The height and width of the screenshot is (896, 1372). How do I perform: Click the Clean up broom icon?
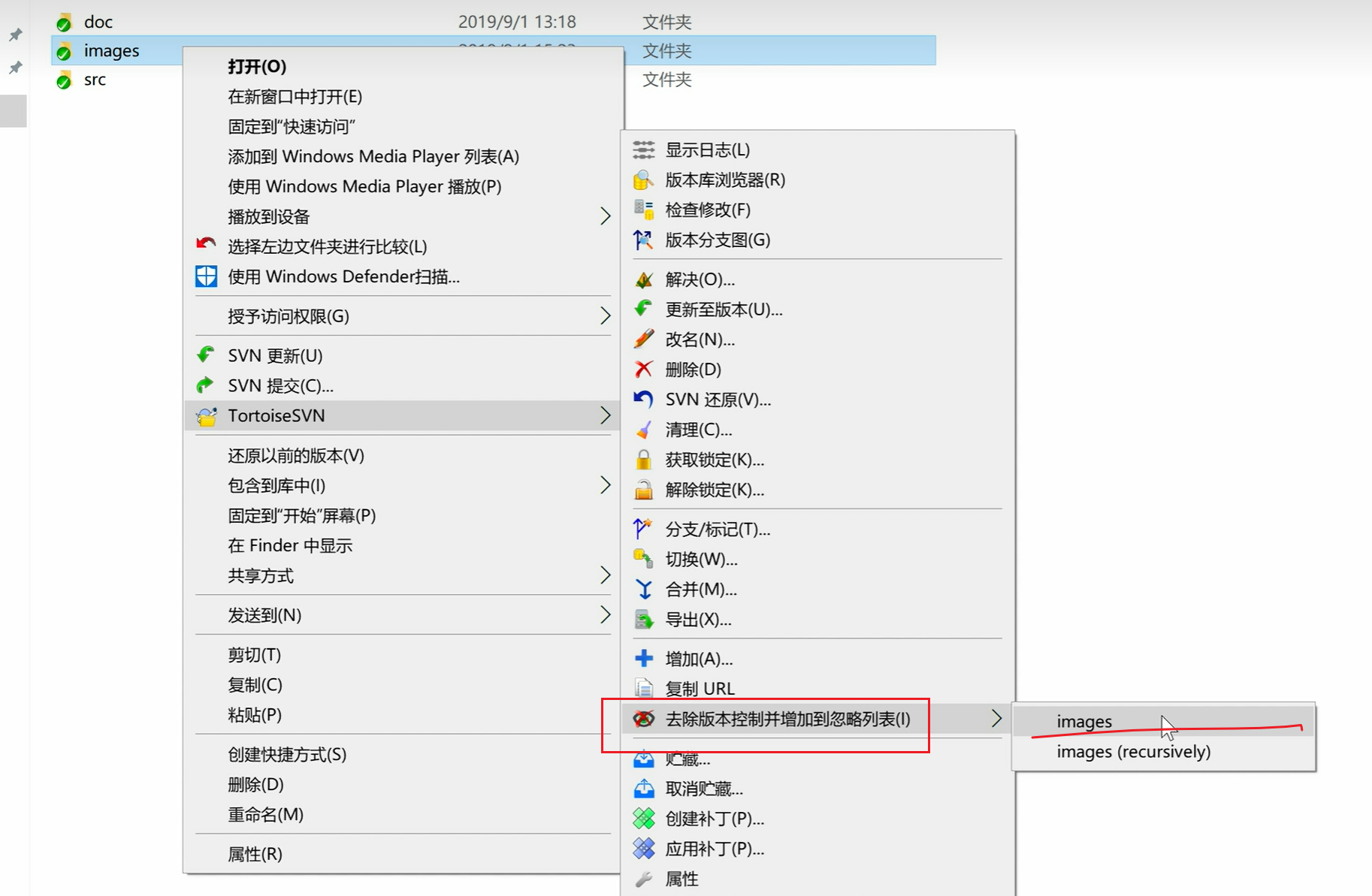644,430
